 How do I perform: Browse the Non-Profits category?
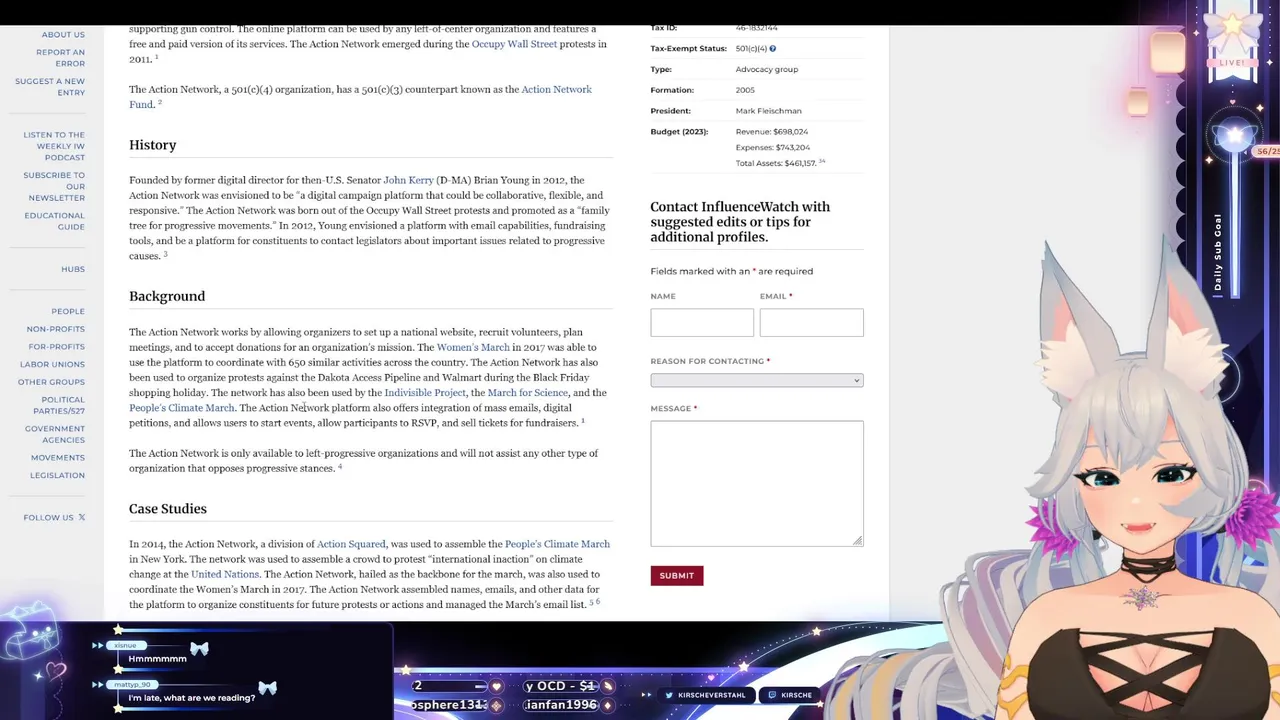(56, 329)
